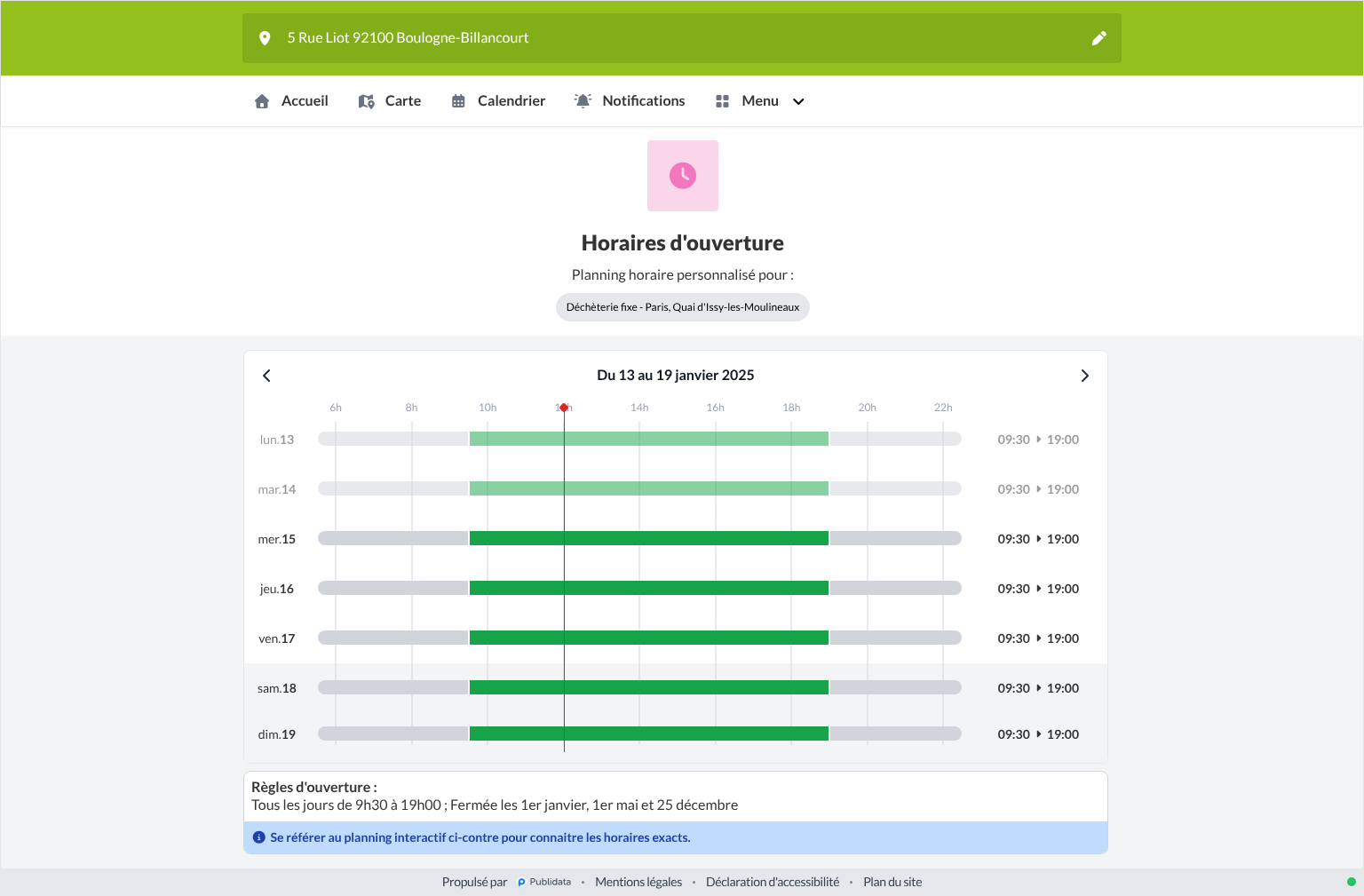Expand the Menu dropdown chevron

click(x=798, y=101)
